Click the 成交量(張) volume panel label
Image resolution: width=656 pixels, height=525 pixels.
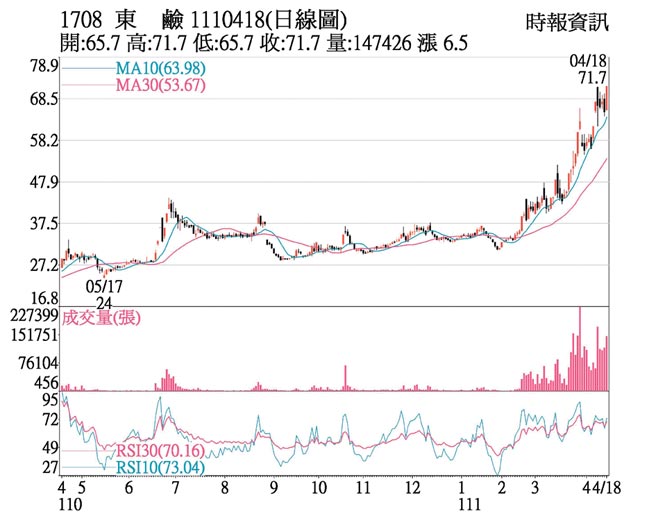click(102, 318)
